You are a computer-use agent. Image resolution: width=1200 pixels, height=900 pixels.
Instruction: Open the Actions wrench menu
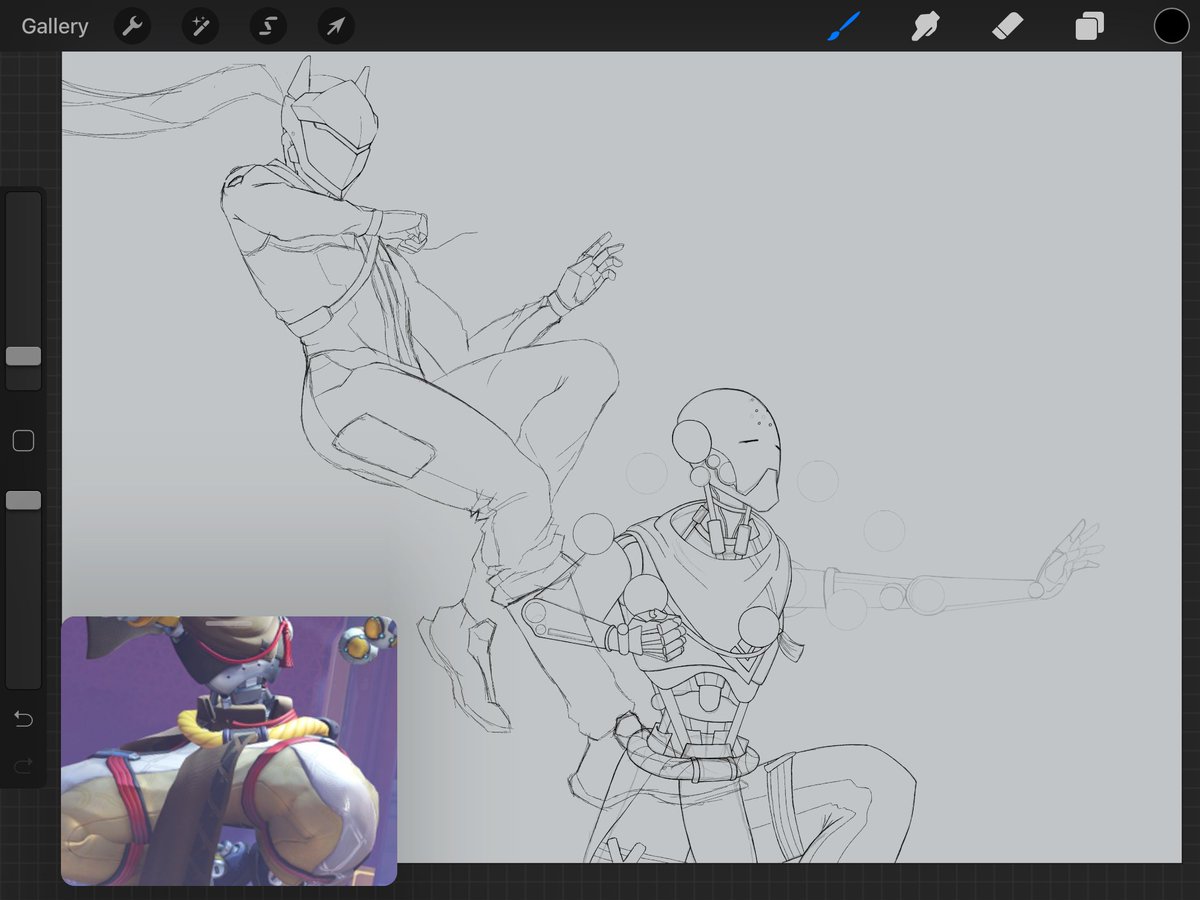[132, 26]
